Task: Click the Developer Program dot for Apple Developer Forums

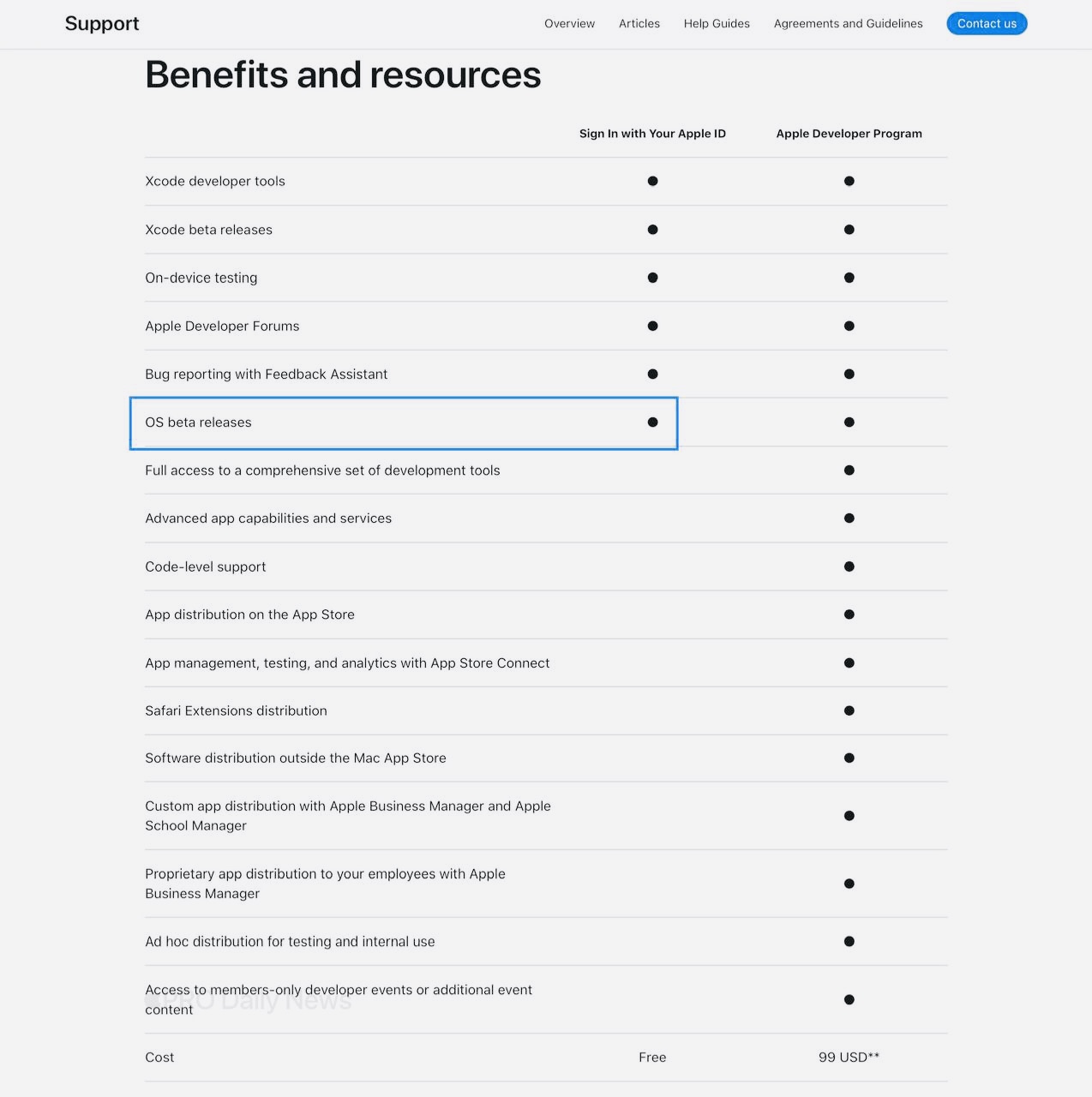Action: pos(849,326)
